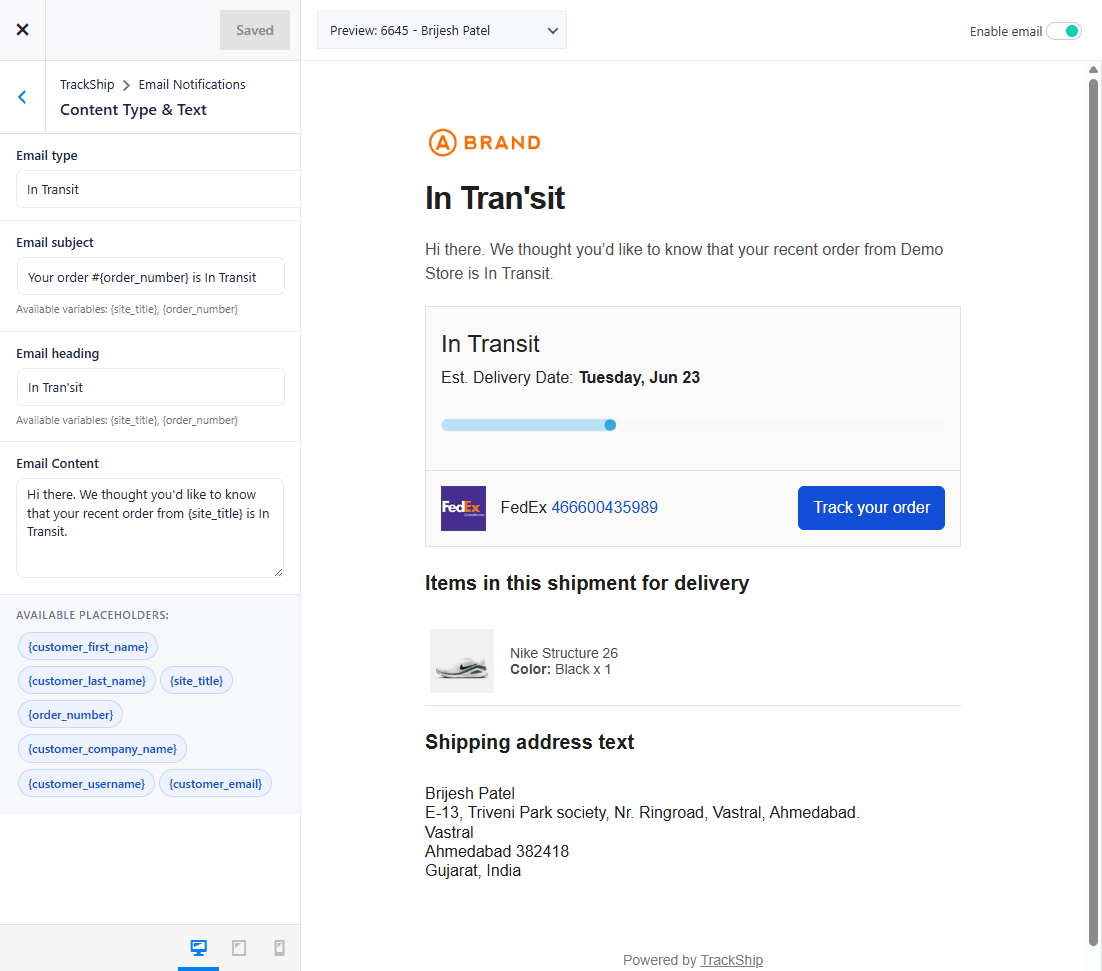Screen dimensions: 1102x971
Task: Click Tuesday, Jun 23 delivery date text
Action: point(640,377)
